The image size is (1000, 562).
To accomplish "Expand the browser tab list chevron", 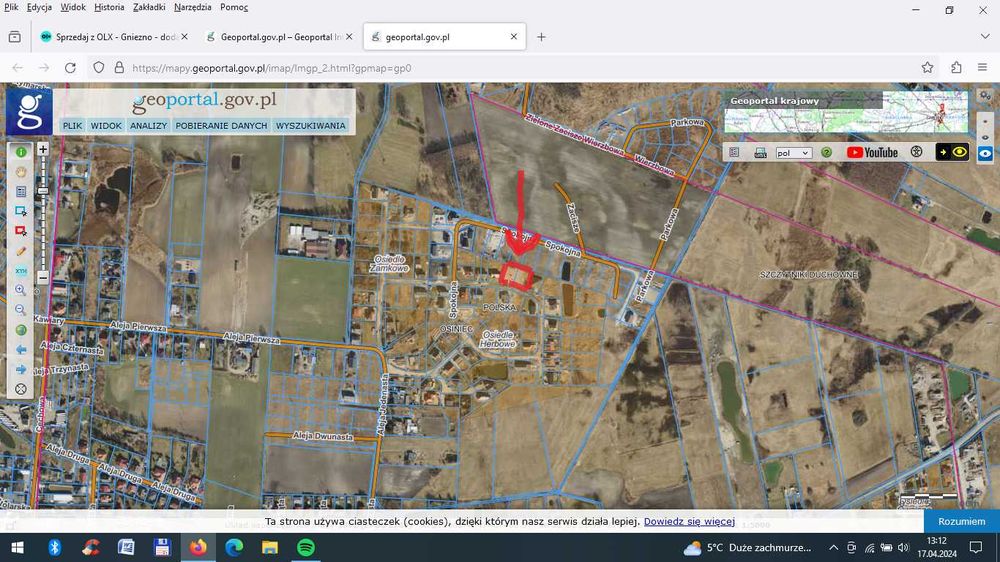I will pos(985,36).
